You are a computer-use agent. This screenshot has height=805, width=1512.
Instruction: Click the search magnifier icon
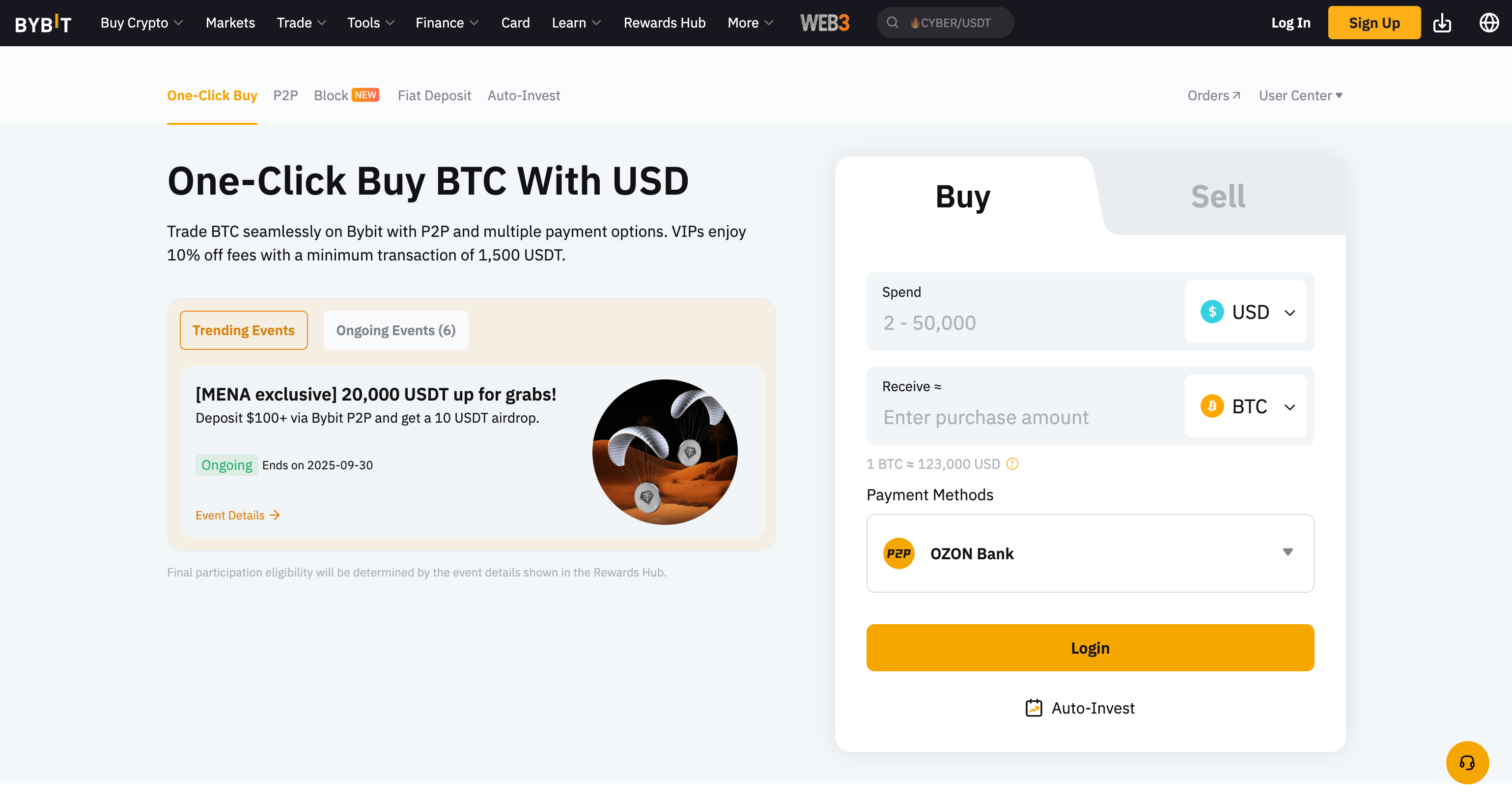(x=893, y=22)
